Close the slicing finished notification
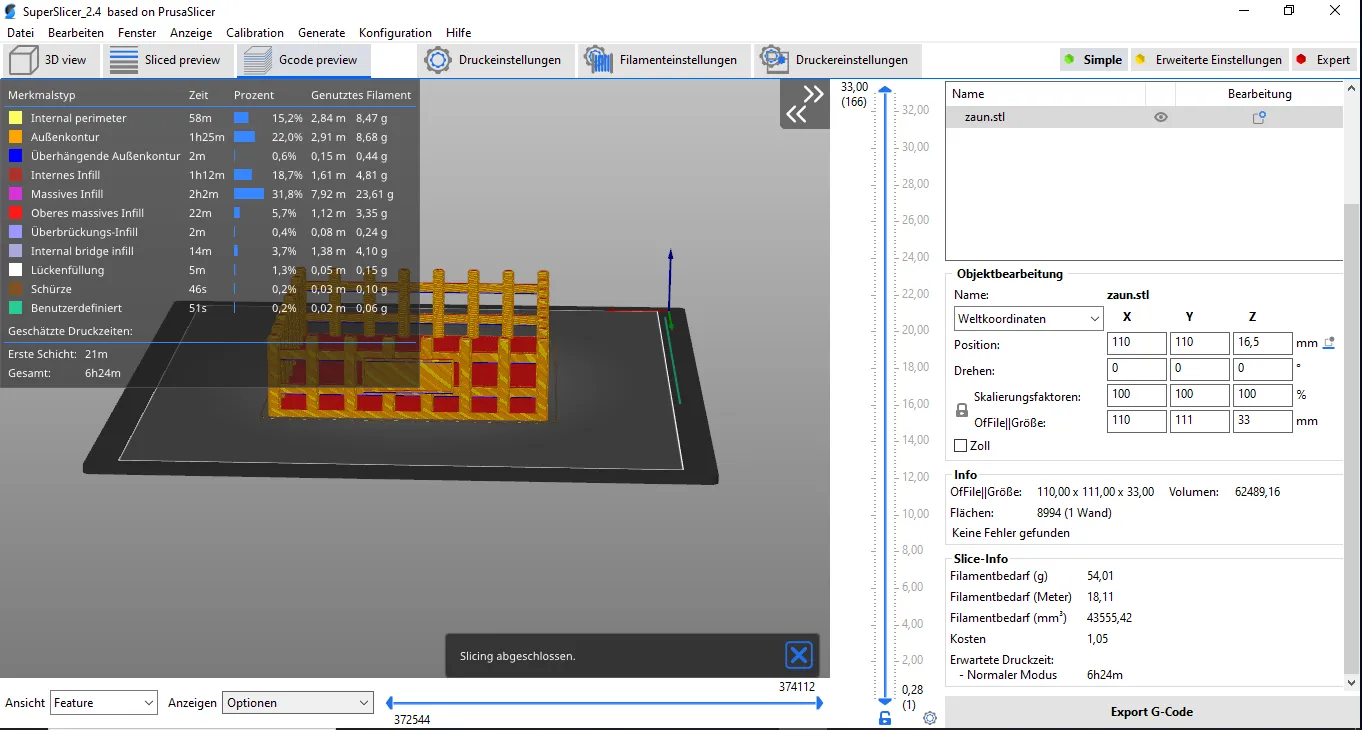 click(798, 656)
